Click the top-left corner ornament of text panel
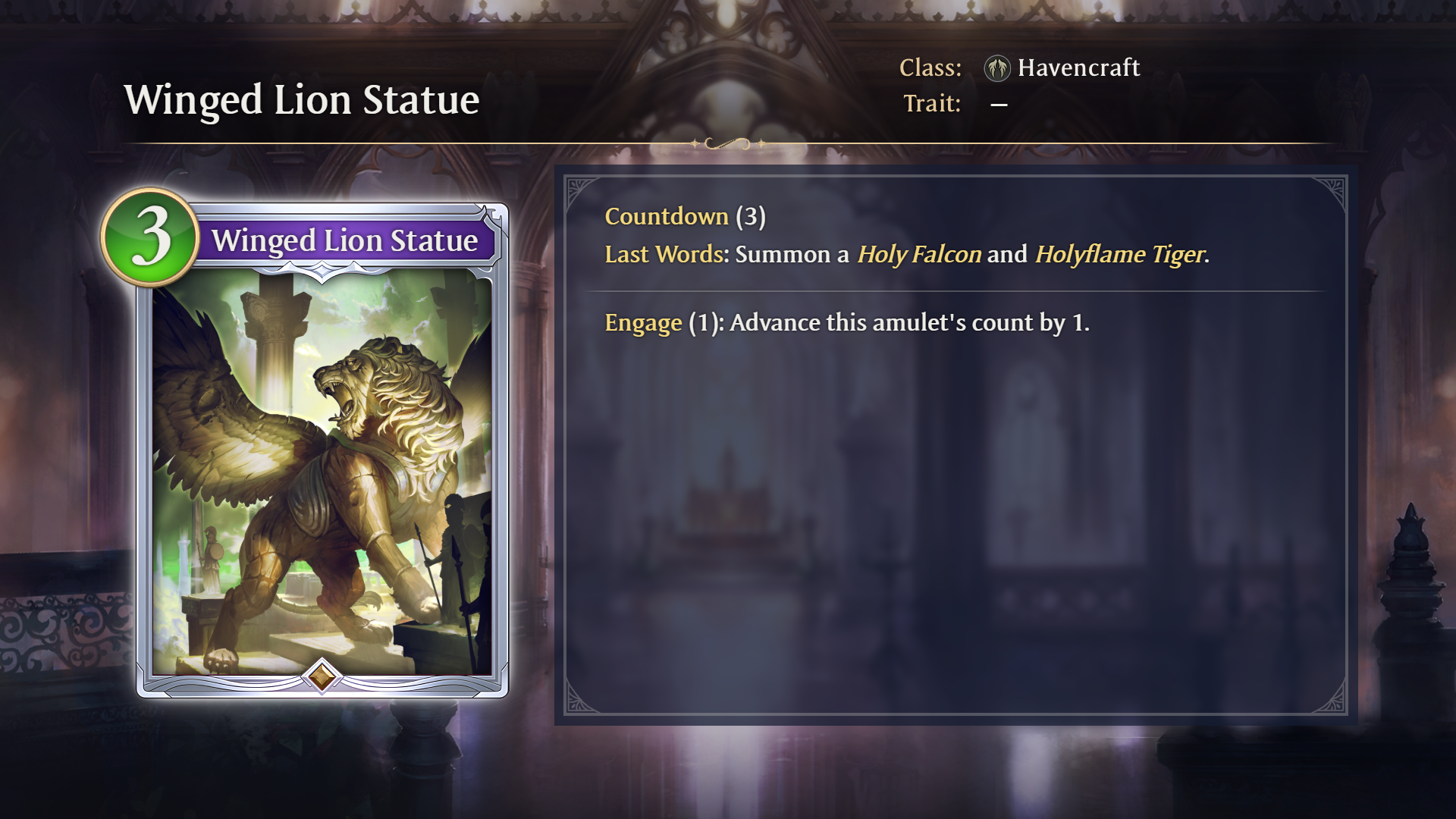 [x=583, y=193]
